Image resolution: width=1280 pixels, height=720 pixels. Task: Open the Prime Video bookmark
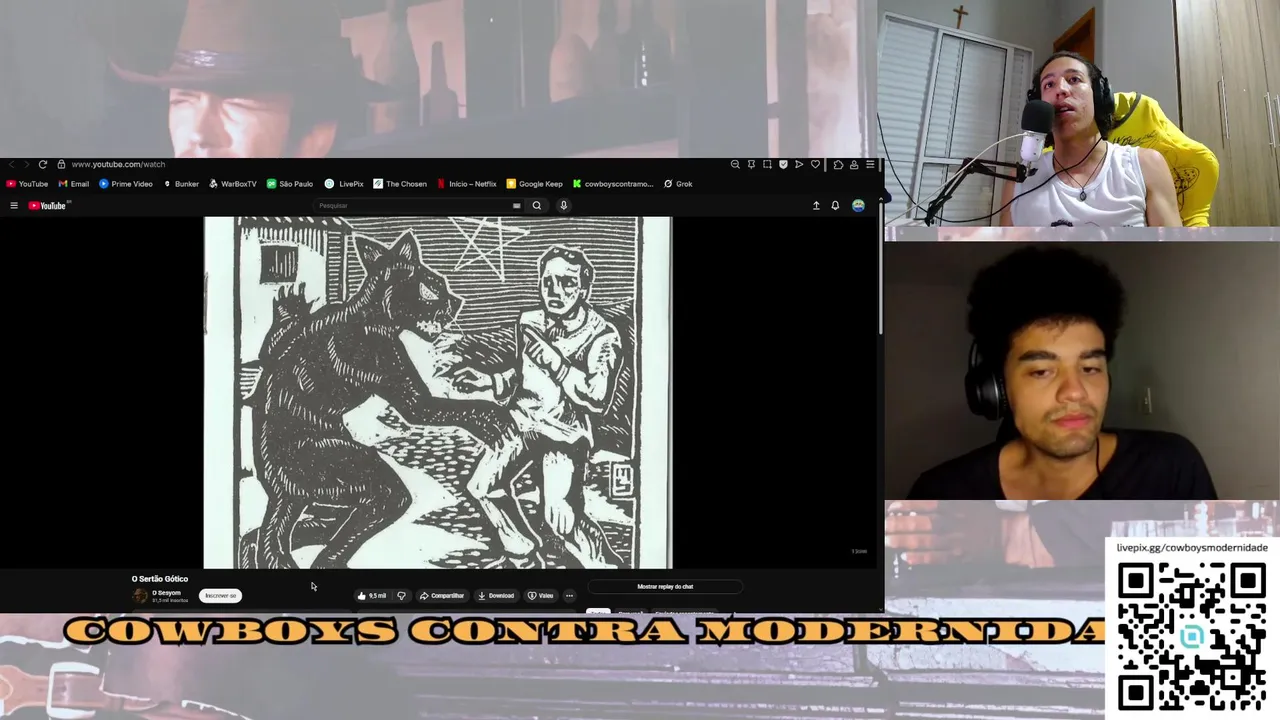point(126,184)
